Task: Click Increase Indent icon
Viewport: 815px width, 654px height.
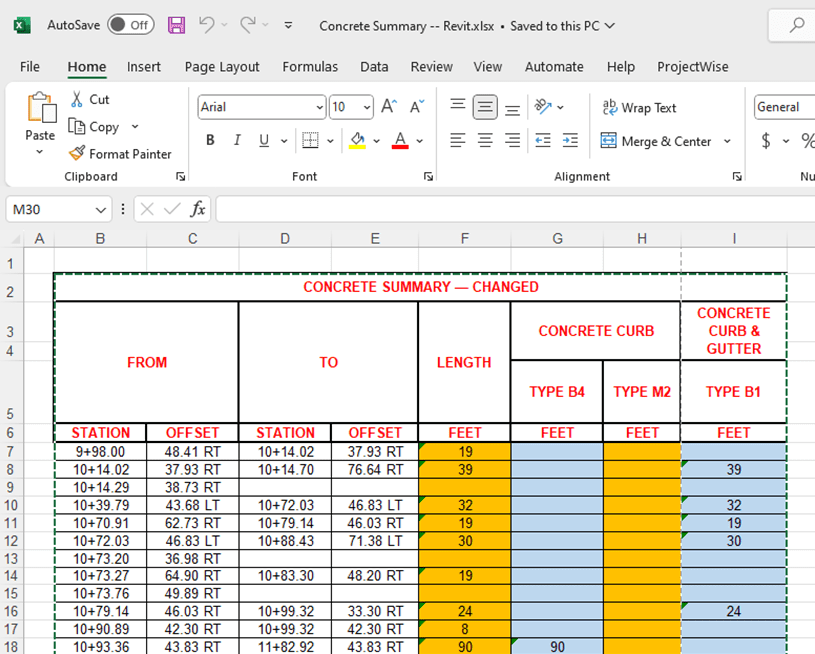Action: 570,140
